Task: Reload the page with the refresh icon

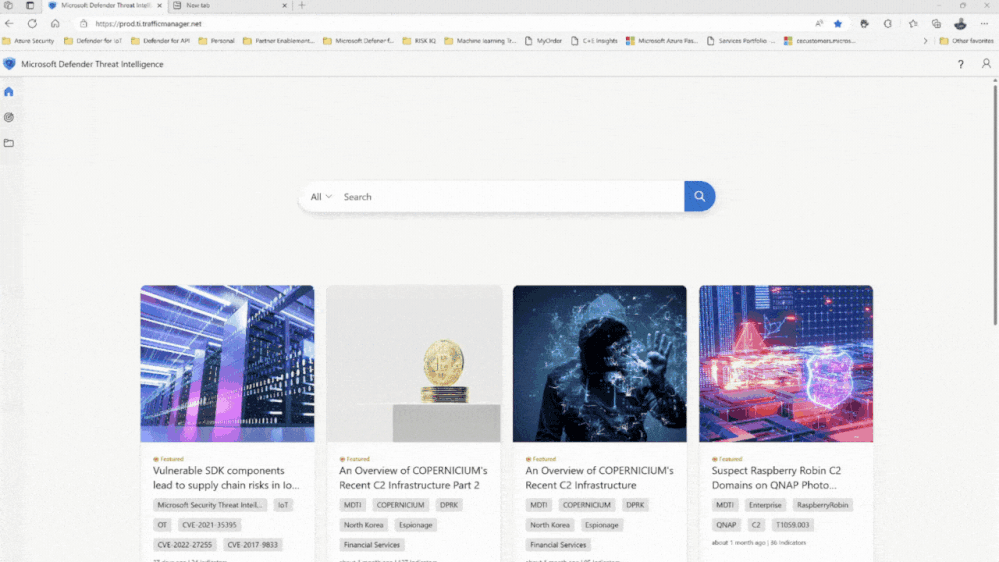Action: pyautogui.click(x=32, y=24)
